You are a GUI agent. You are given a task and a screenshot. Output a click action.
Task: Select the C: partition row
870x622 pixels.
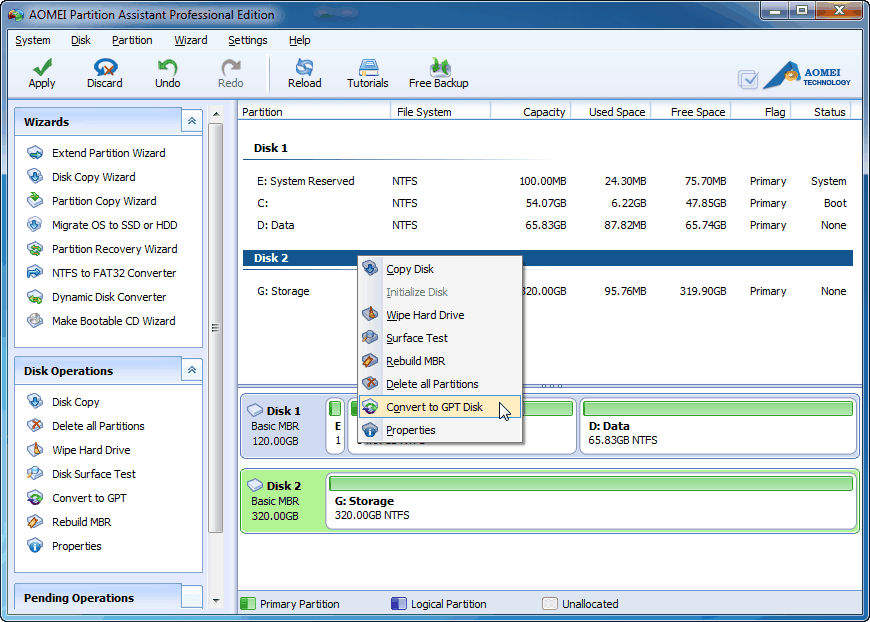[548, 203]
